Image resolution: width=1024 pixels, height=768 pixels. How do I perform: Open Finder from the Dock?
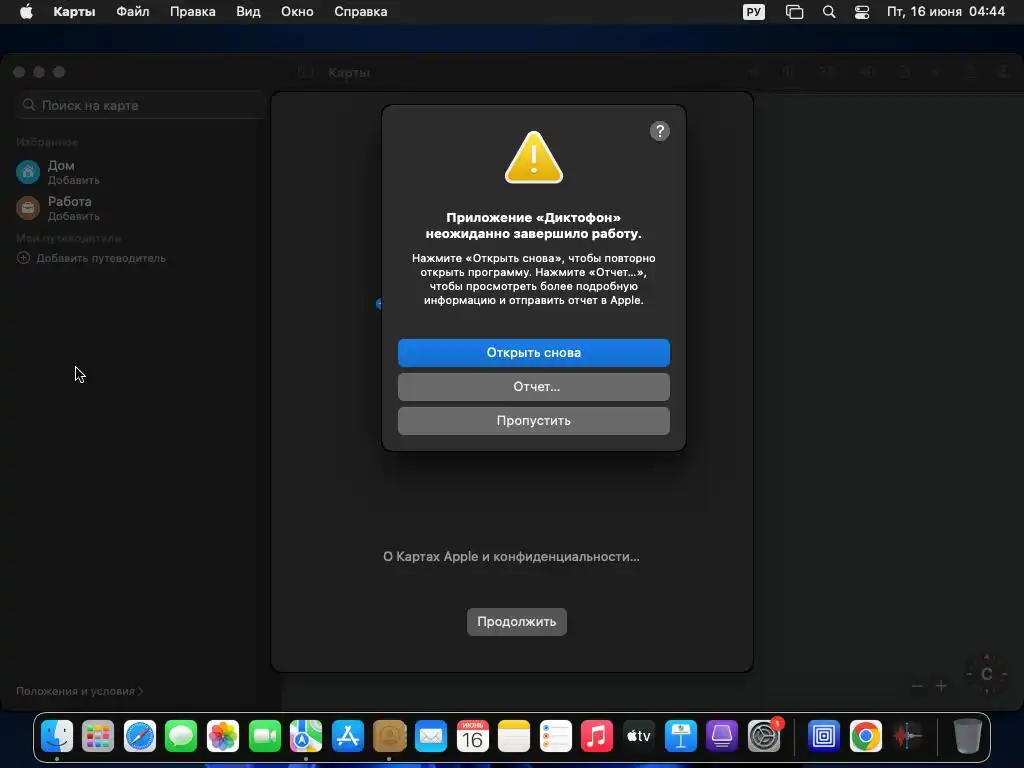(x=57, y=737)
